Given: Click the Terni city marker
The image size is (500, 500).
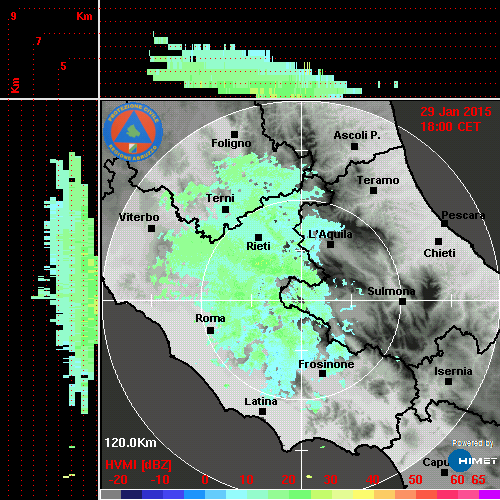Looking at the screenshot, I should 226,209.
